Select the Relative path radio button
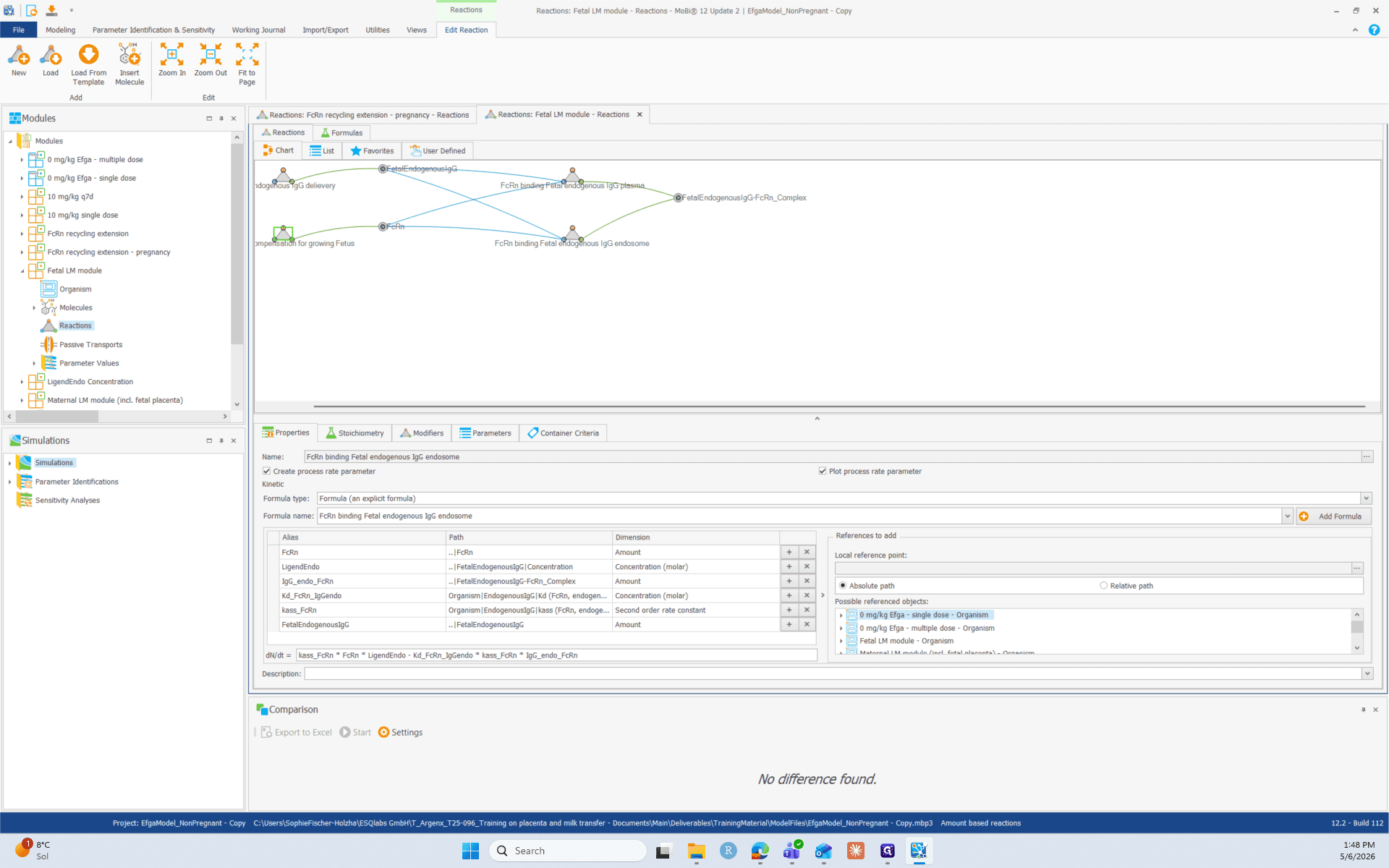 click(1103, 585)
